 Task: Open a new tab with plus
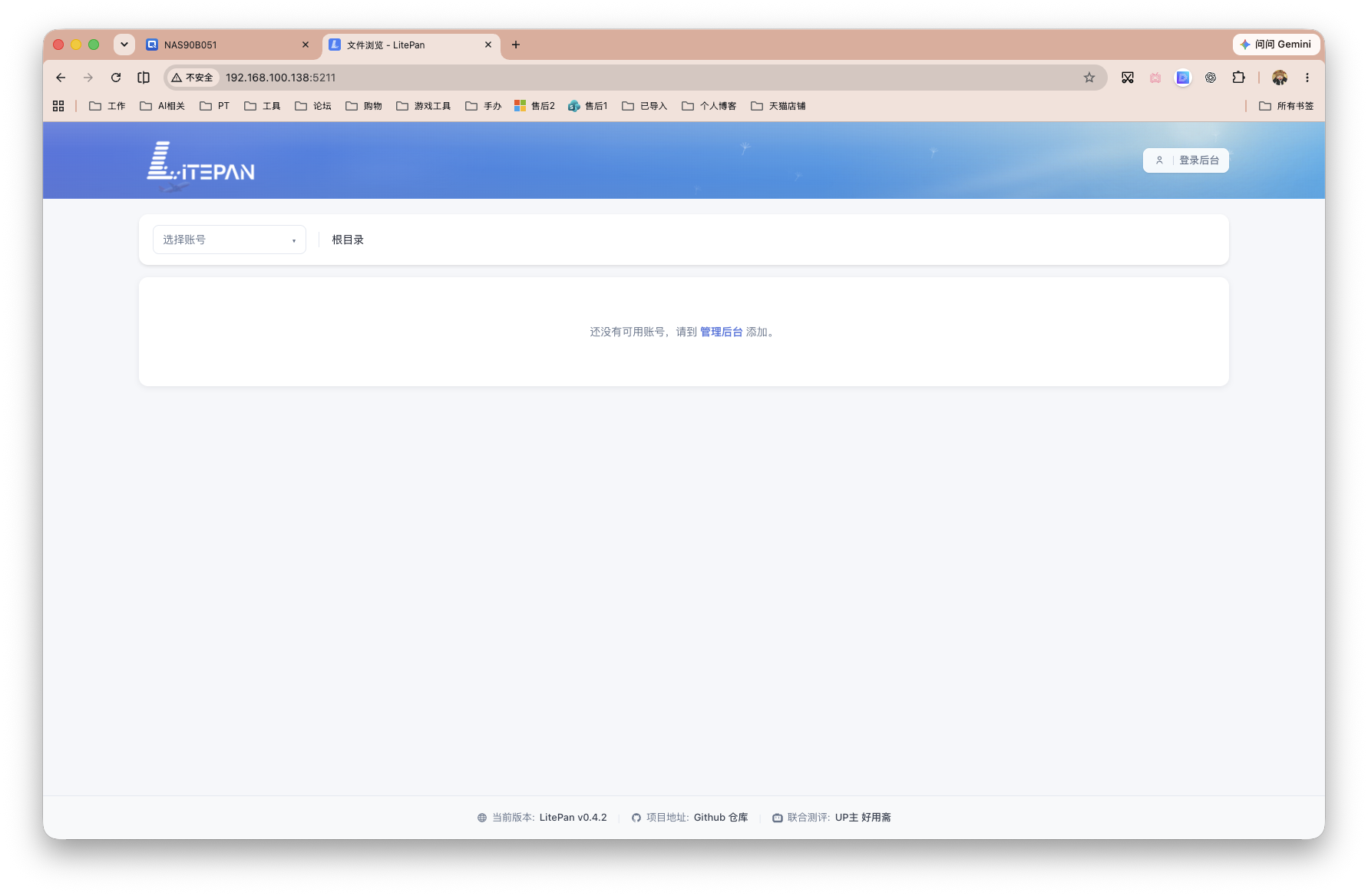point(516,45)
